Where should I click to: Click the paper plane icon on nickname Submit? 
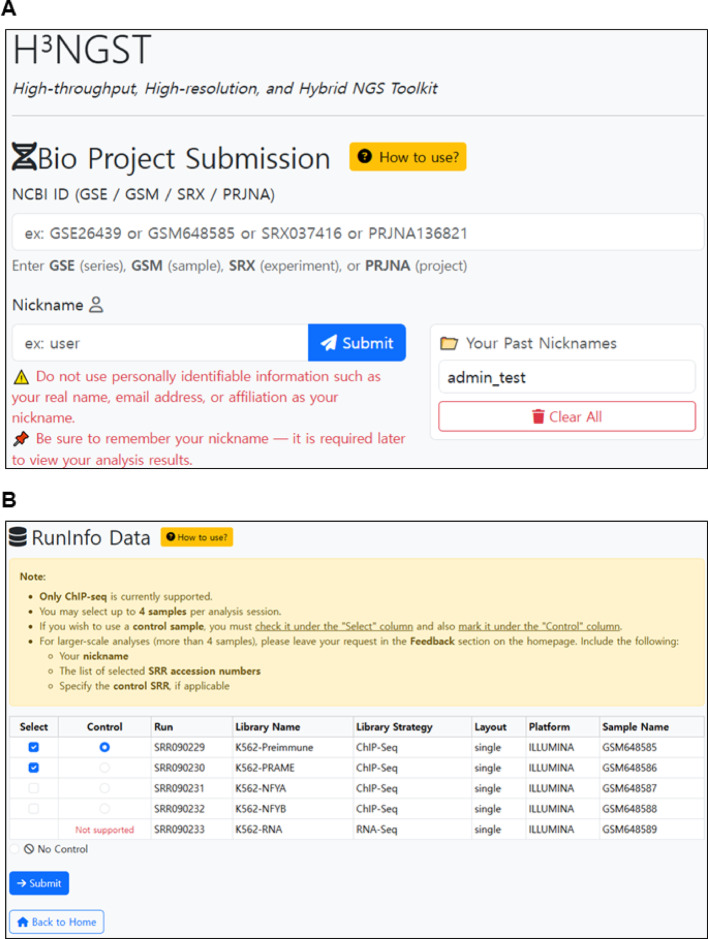tap(328, 343)
